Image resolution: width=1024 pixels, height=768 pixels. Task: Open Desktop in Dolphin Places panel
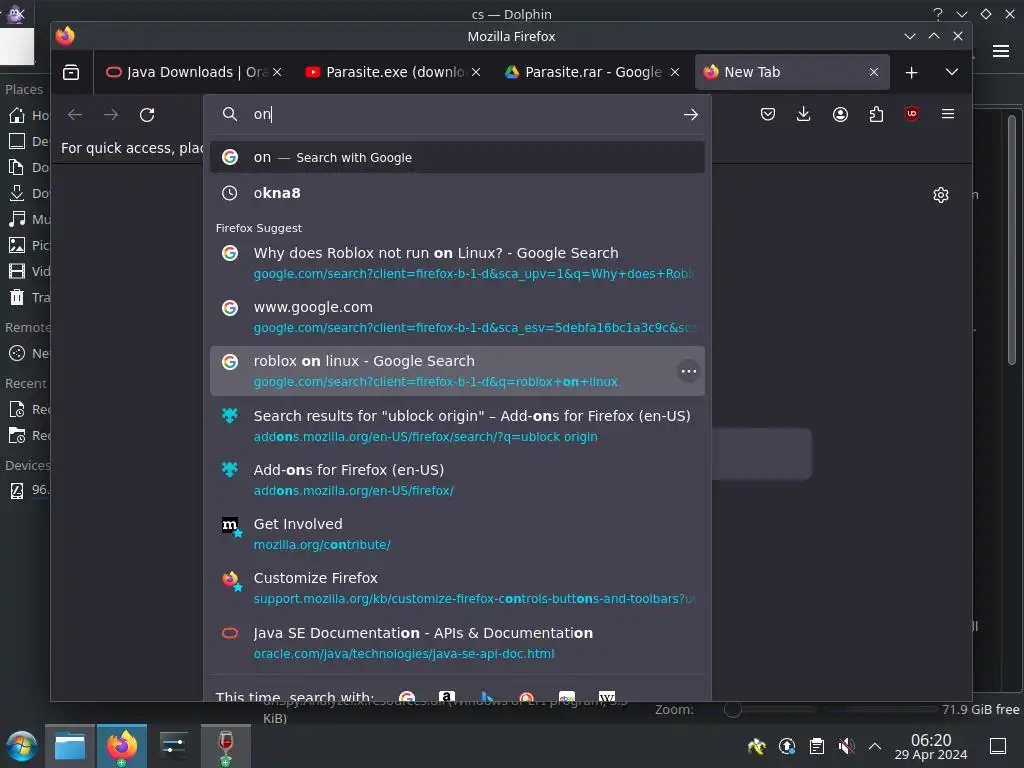[27, 141]
